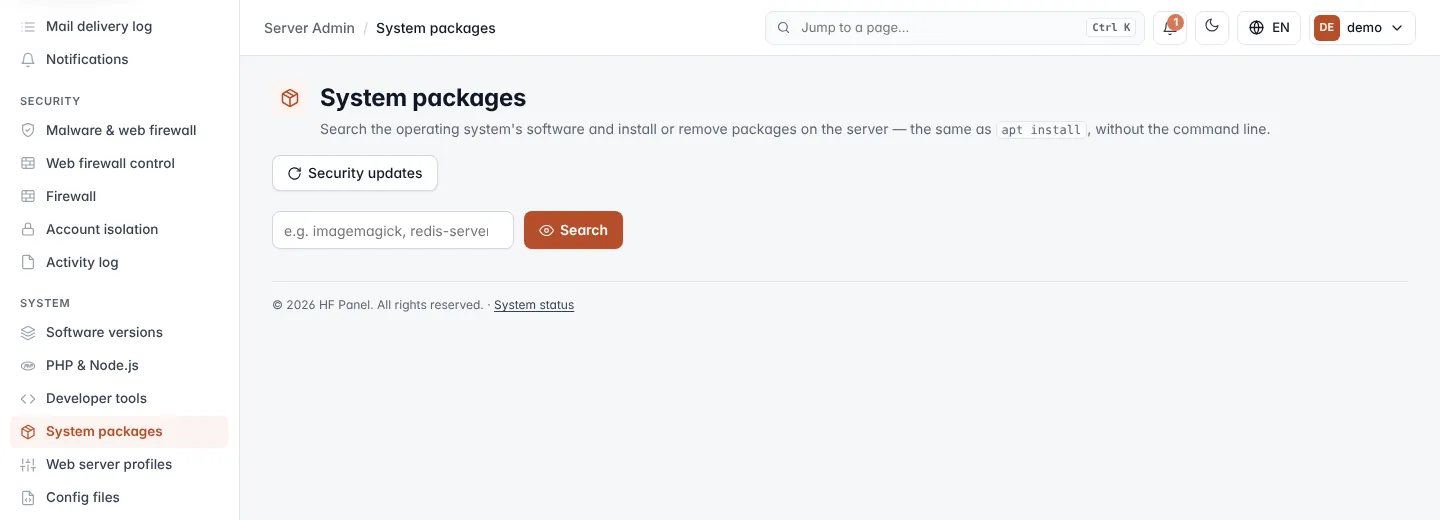
Task: Go to Server Admin breadcrumb
Action: point(309,28)
